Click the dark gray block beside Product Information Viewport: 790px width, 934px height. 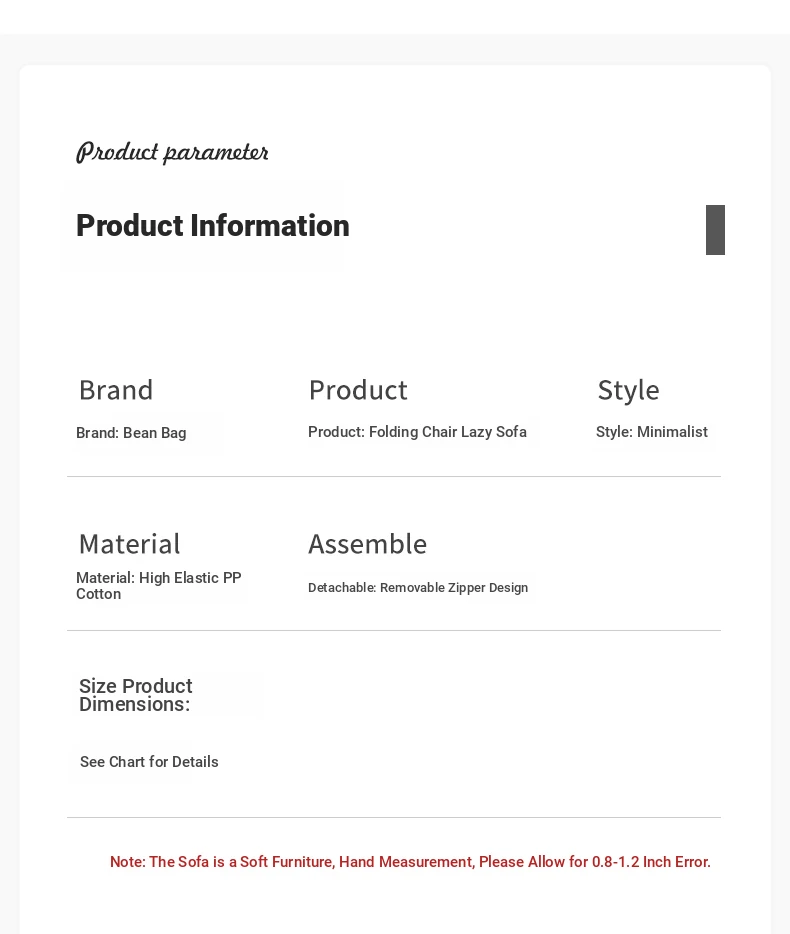click(x=715, y=230)
